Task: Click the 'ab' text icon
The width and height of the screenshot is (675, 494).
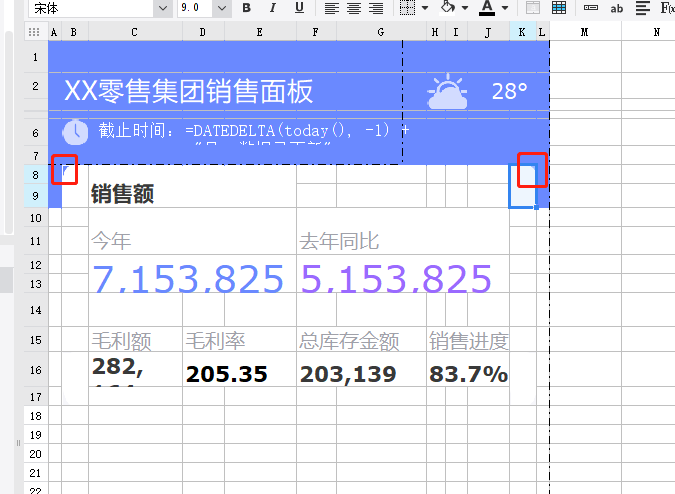Action: point(616,8)
